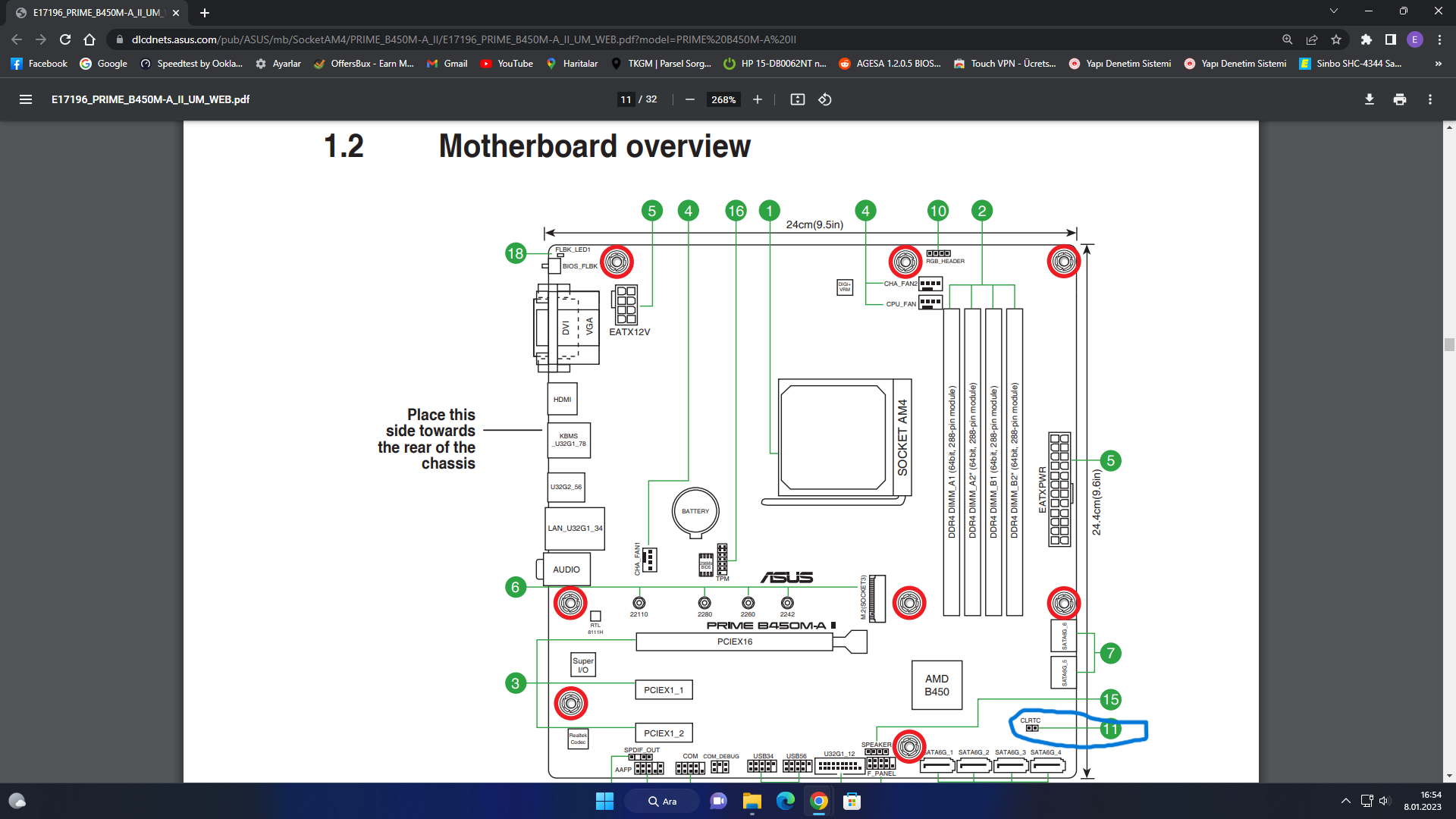This screenshot has width=1456, height=819.
Task: Open the TKGM Parsel Sorgu bookmark
Action: [661, 64]
